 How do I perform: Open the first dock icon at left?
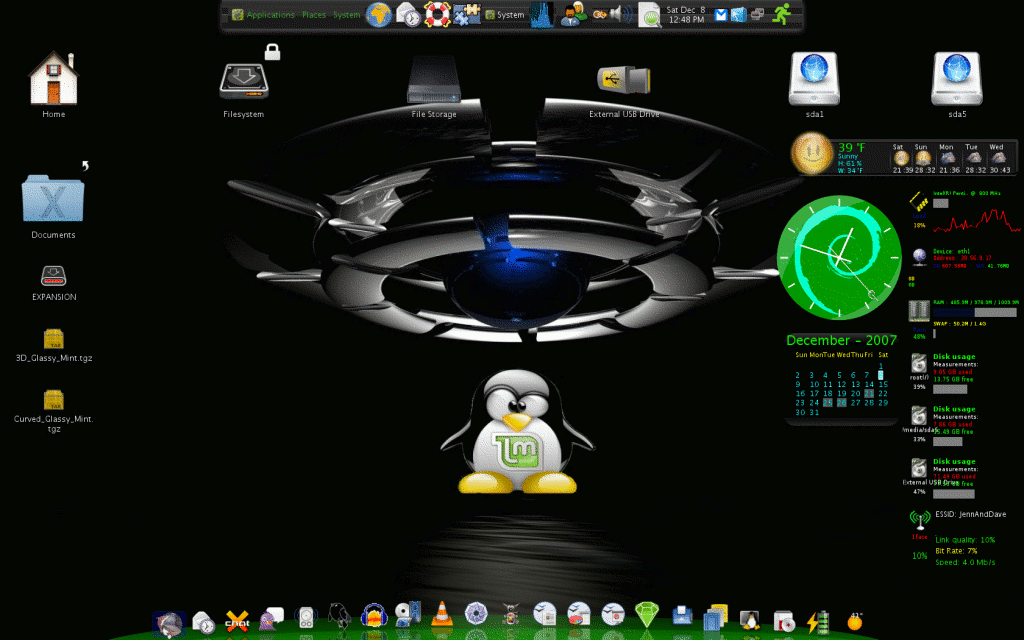[x=169, y=625]
